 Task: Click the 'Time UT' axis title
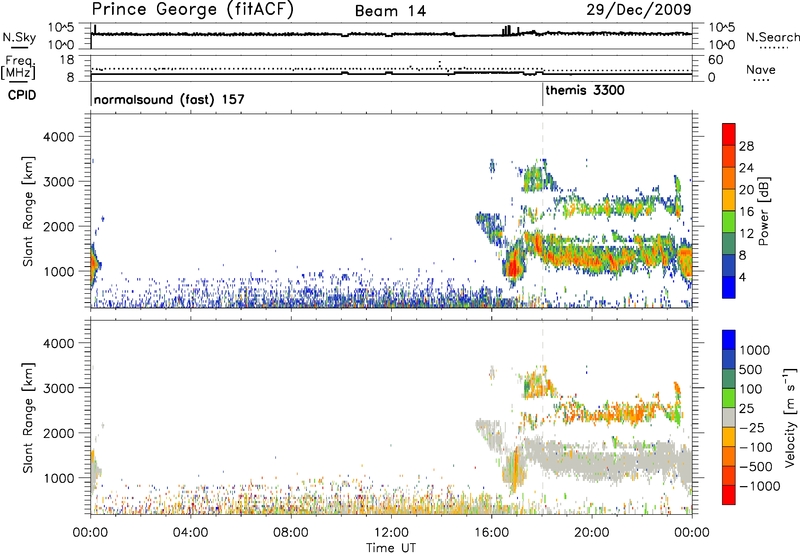point(391,548)
